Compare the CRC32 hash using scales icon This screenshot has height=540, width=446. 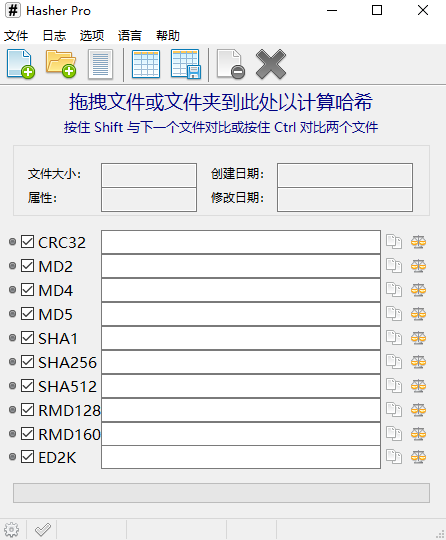point(418,242)
